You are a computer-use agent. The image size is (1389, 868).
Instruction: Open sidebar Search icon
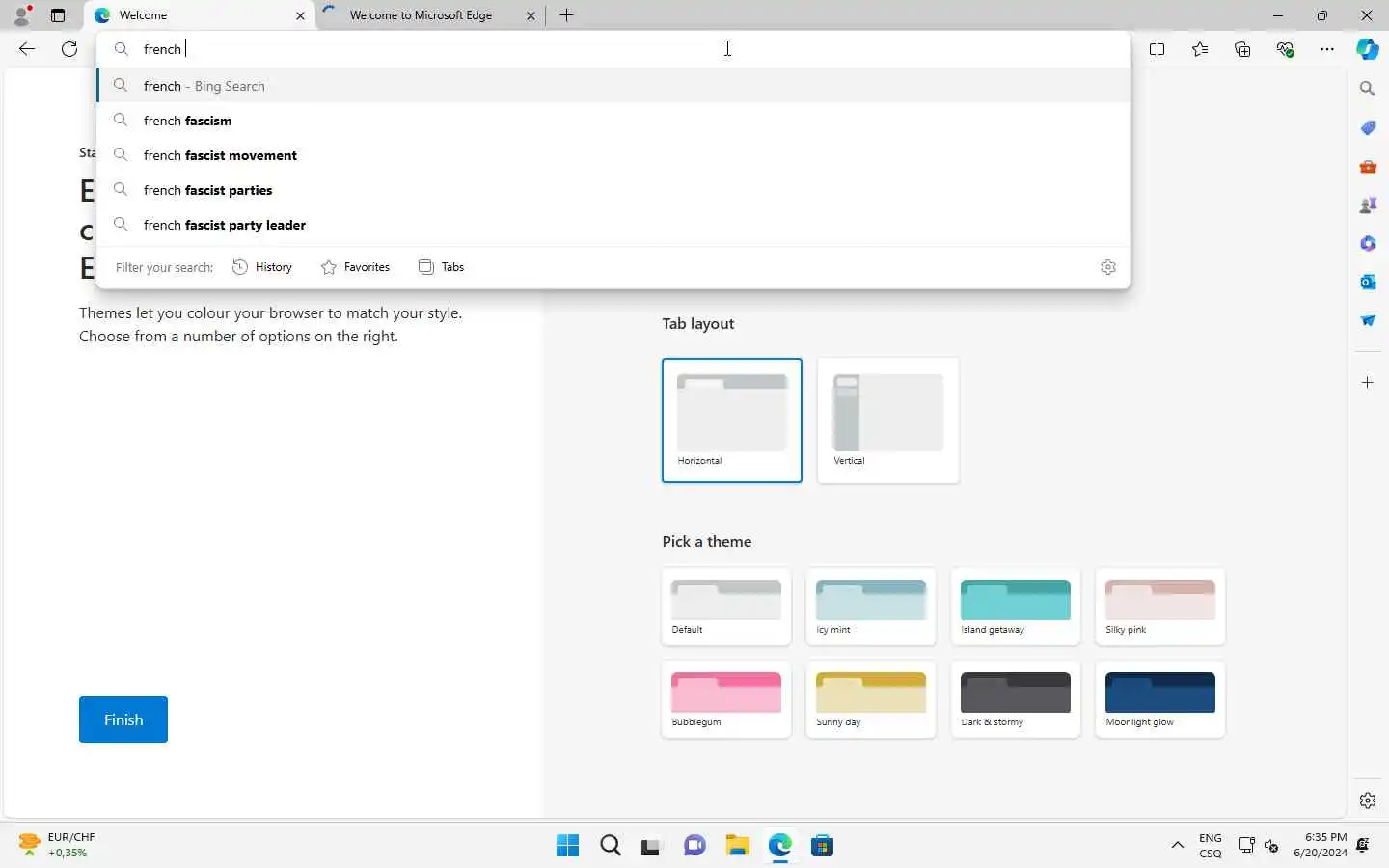click(1367, 89)
